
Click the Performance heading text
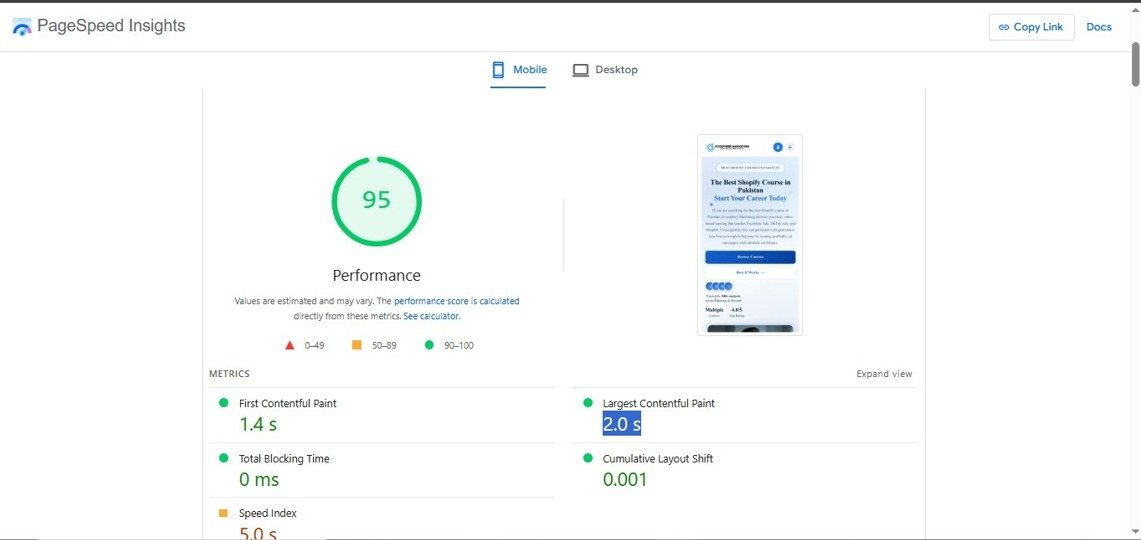point(376,276)
